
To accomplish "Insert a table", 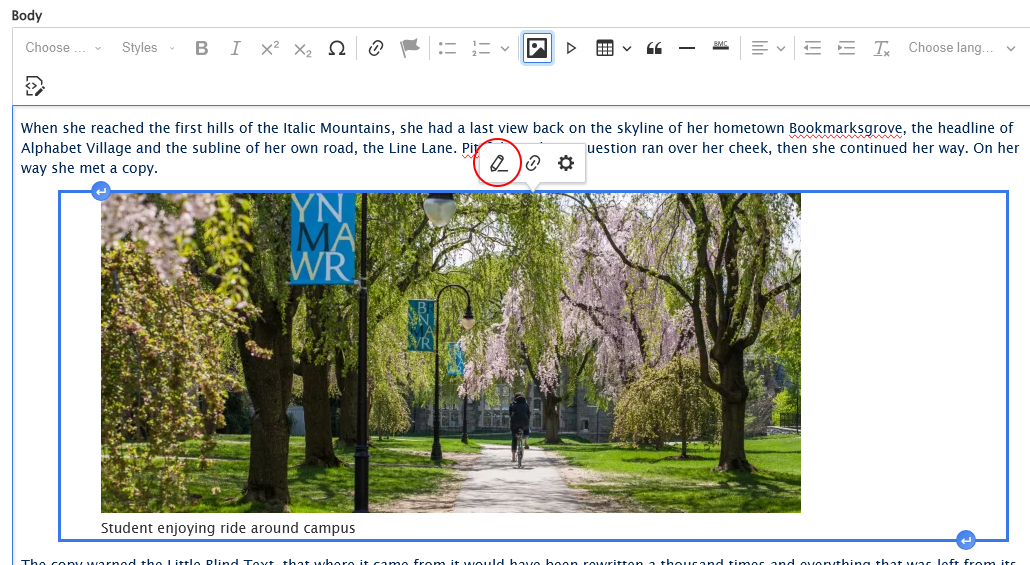I will point(604,48).
